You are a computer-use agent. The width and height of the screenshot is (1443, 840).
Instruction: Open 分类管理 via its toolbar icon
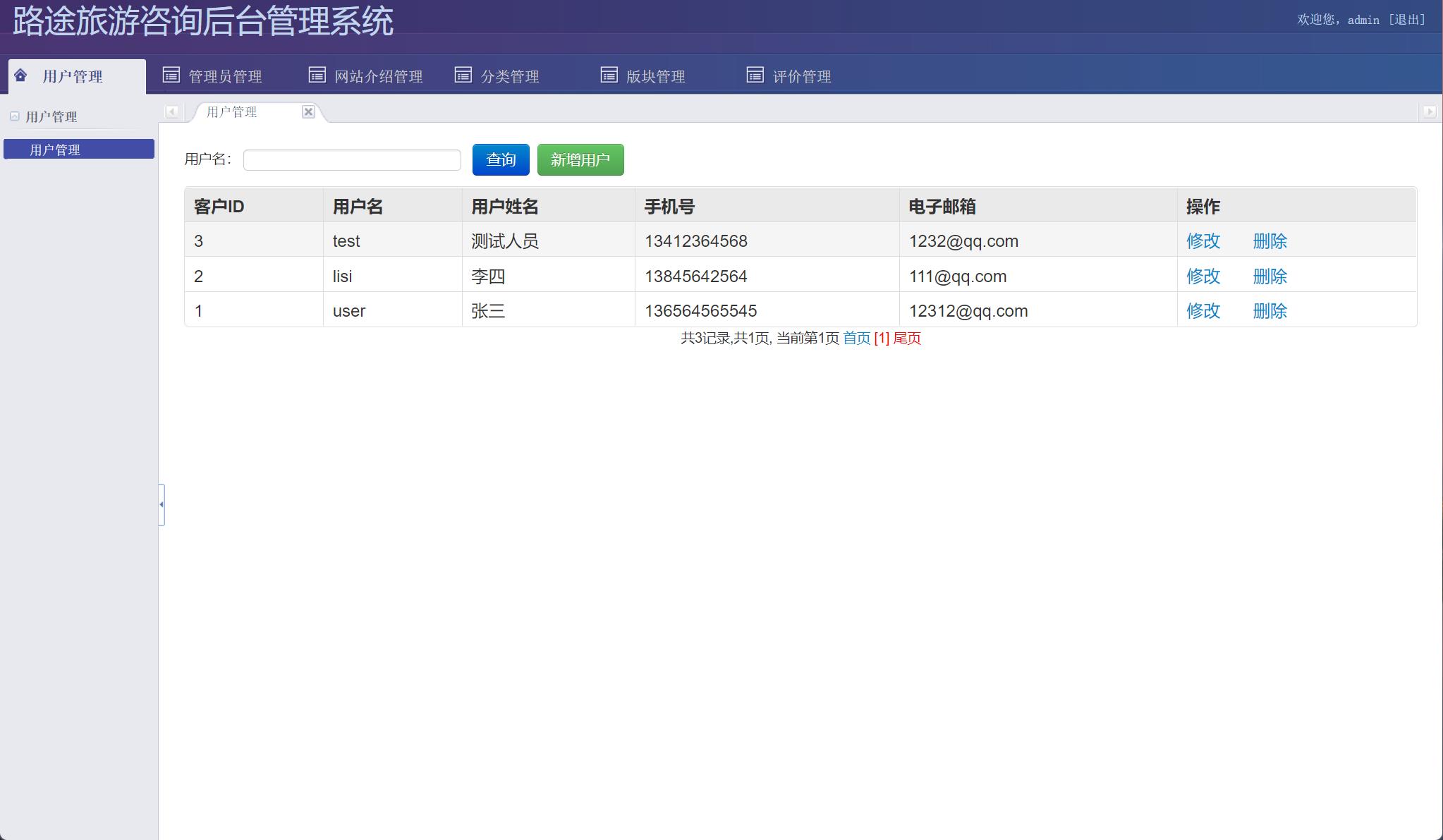point(463,73)
